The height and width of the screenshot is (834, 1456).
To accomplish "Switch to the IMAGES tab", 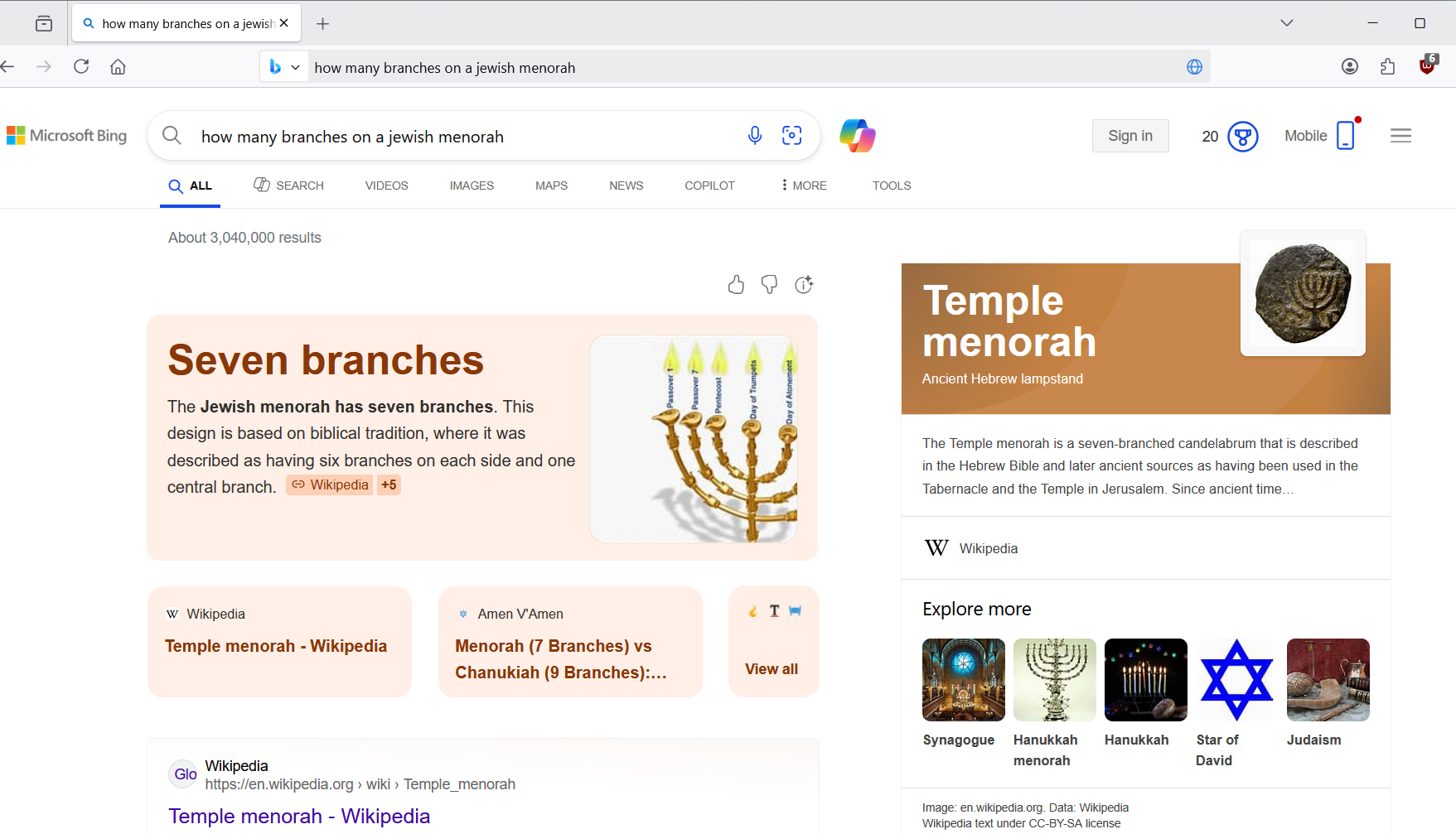I will click(472, 186).
